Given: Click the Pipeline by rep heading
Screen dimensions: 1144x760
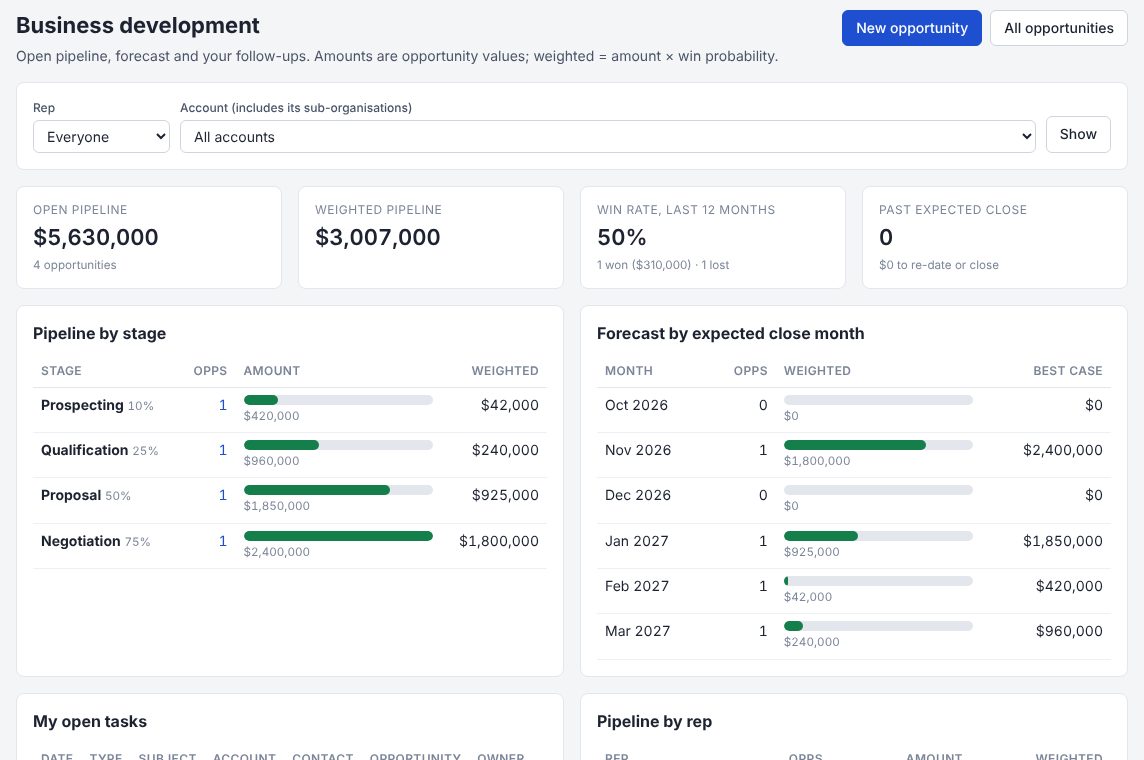Looking at the screenshot, I should click(x=654, y=721).
